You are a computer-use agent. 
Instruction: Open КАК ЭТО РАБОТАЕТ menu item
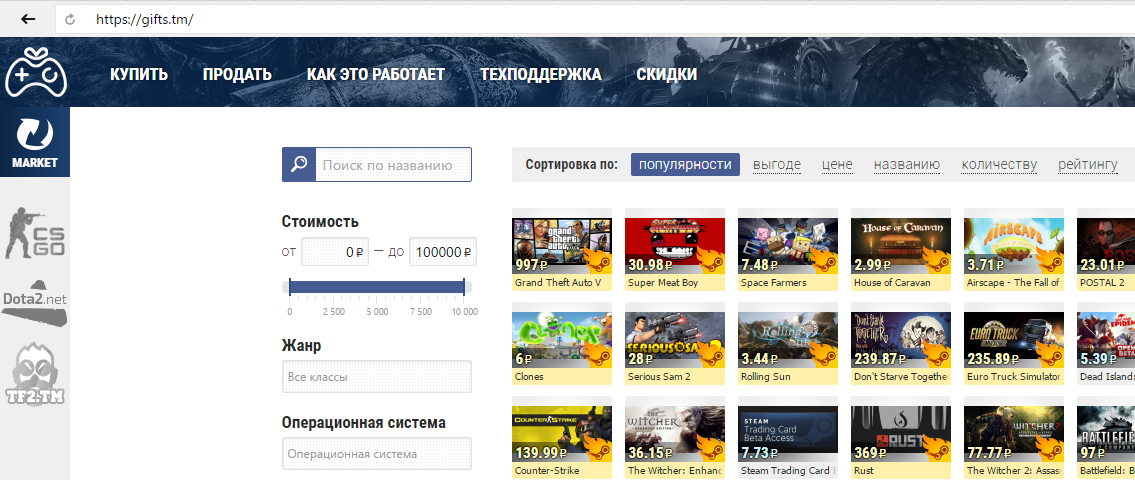376,74
